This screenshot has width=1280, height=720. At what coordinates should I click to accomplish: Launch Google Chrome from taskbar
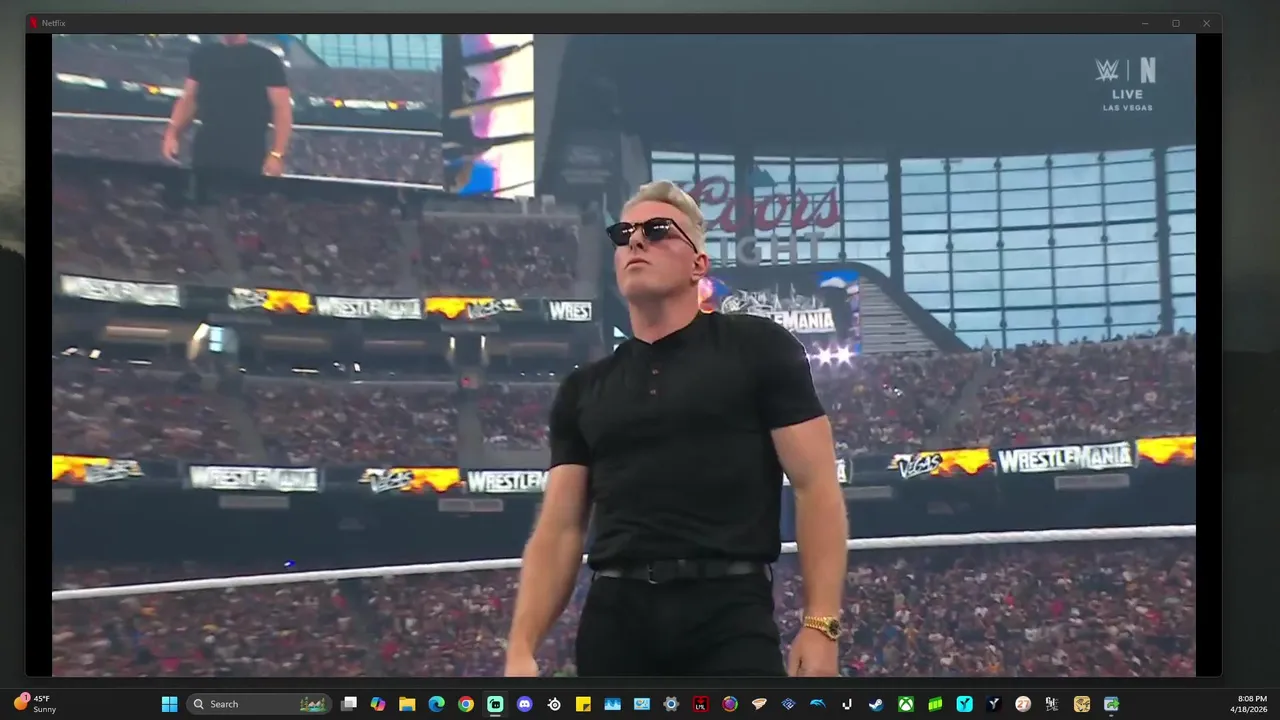[466, 704]
